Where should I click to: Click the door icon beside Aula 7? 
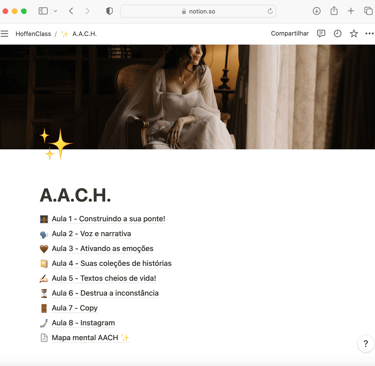(x=44, y=308)
